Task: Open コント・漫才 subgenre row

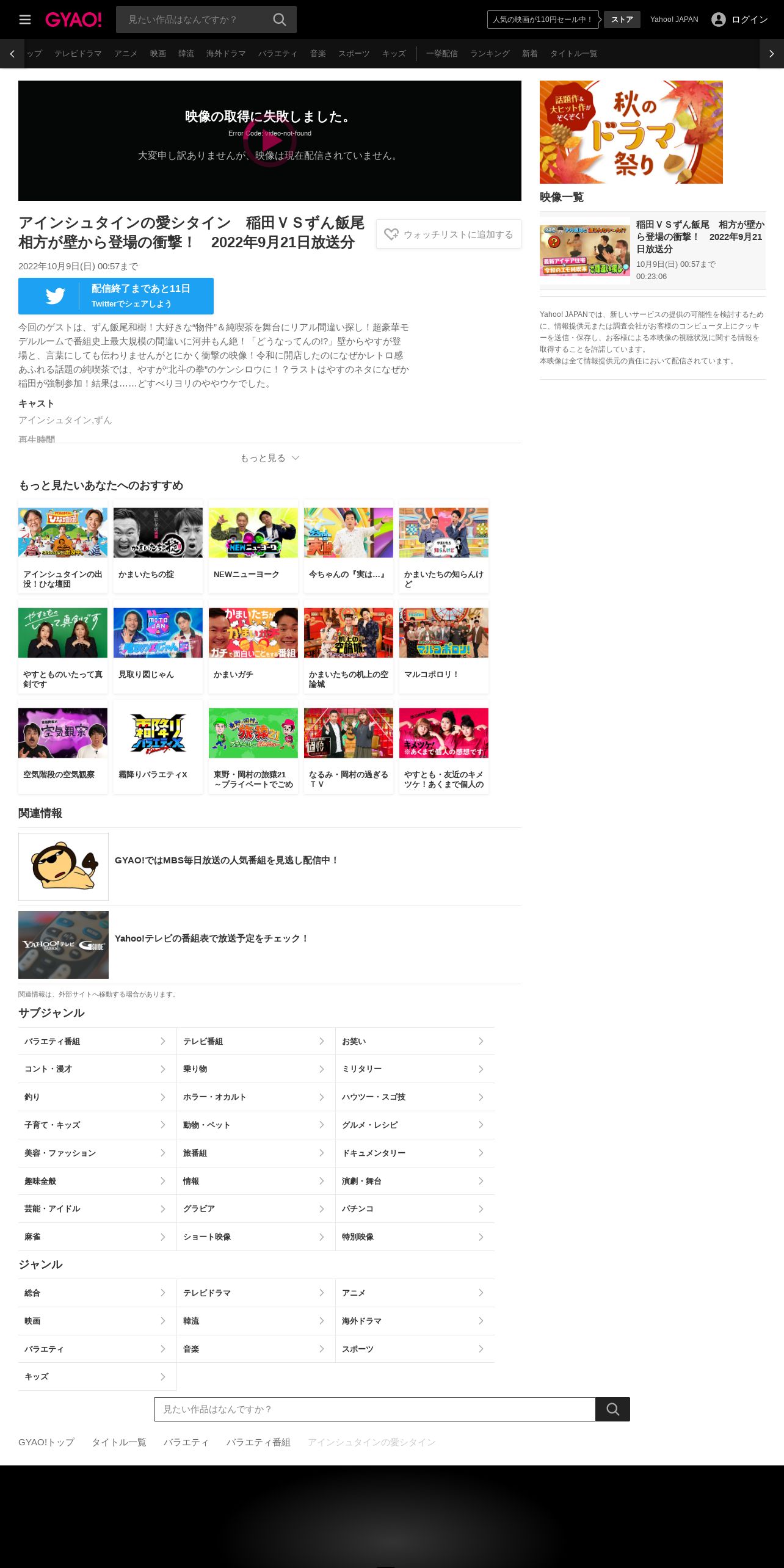Action: (x=97, y=1069)
